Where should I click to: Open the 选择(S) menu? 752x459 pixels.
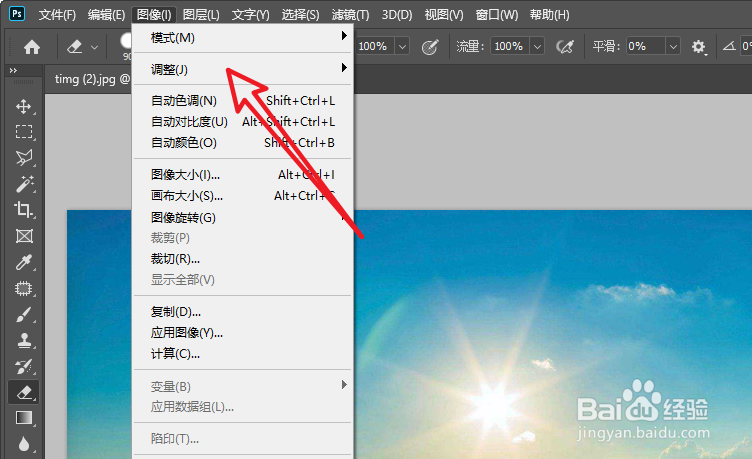coord(300,15)
